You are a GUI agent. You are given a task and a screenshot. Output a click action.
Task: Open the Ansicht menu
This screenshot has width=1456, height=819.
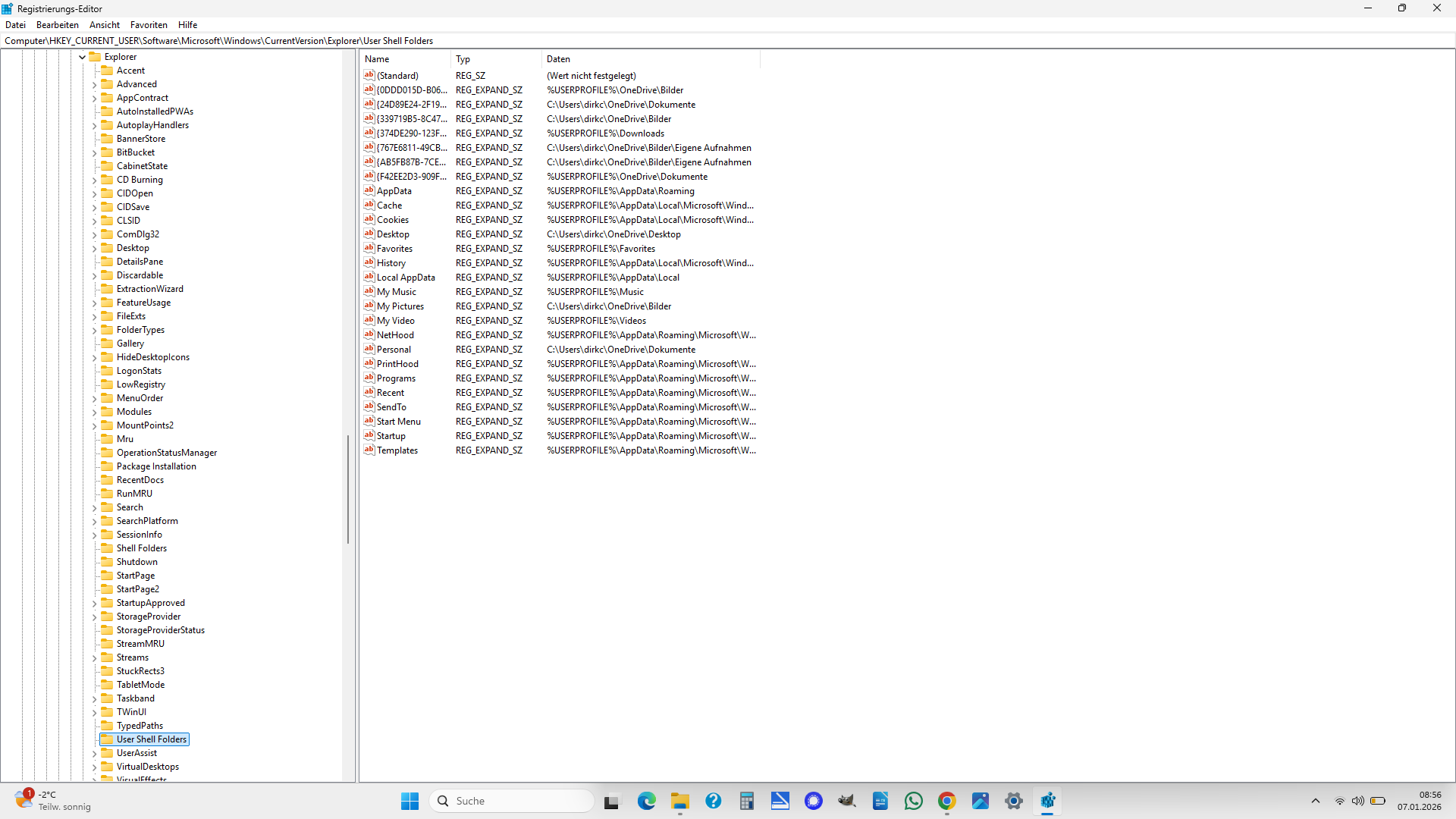point(105,25)
